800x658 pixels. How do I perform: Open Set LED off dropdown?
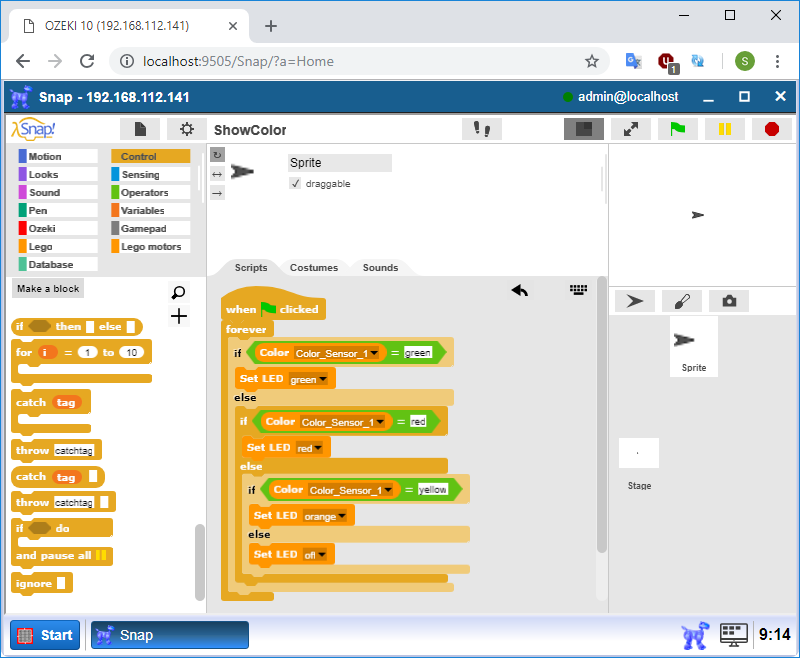click(x=321, y=554)
